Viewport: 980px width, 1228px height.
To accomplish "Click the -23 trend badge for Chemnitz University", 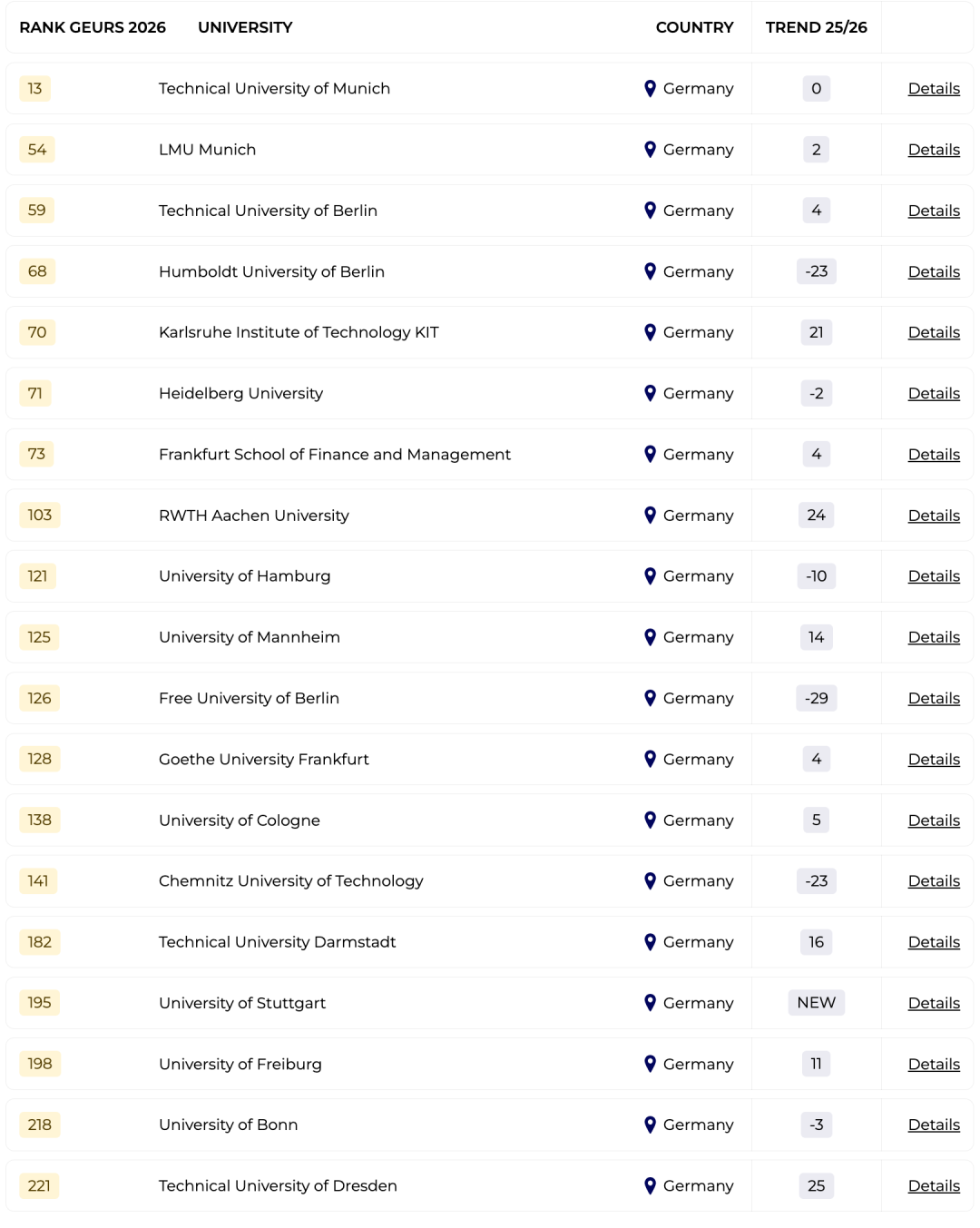I will [x=816, y=880].
